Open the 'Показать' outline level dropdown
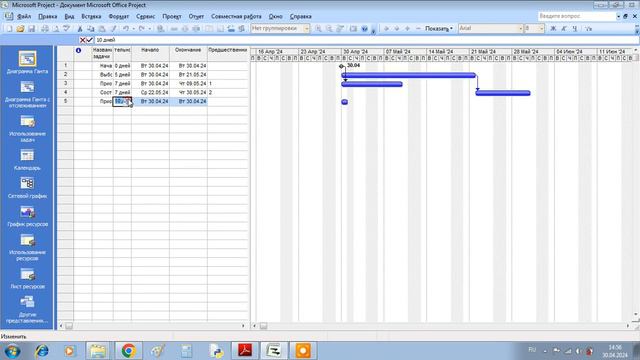The image size is (640, 360). click(439, 29)
